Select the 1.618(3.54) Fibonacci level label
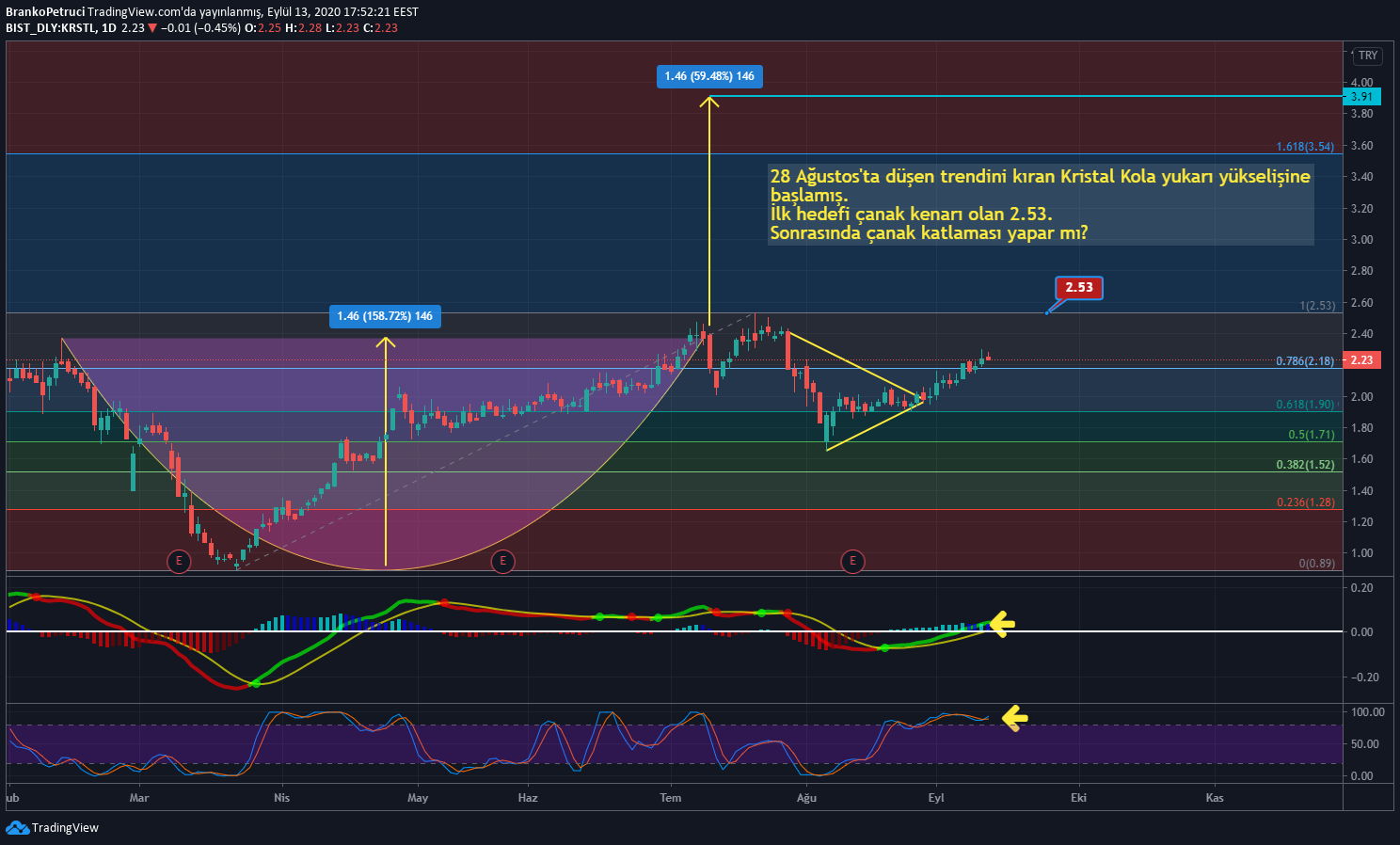 click(1305, 147)
